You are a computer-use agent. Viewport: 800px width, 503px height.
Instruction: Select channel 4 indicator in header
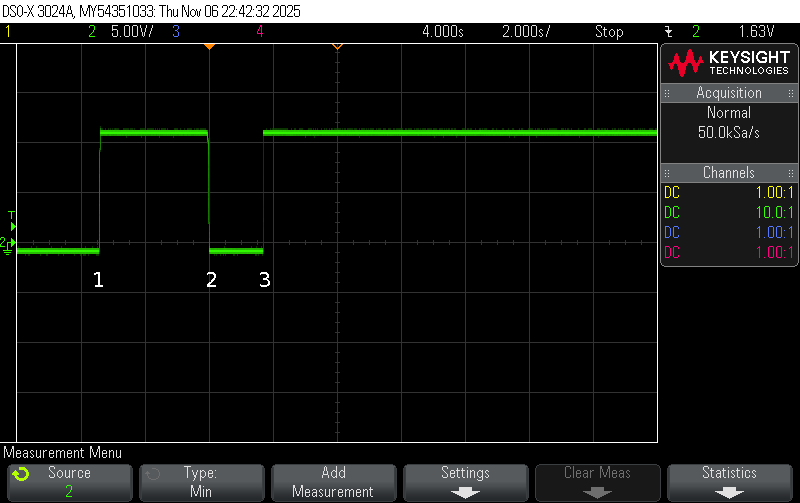click(260, 32)
